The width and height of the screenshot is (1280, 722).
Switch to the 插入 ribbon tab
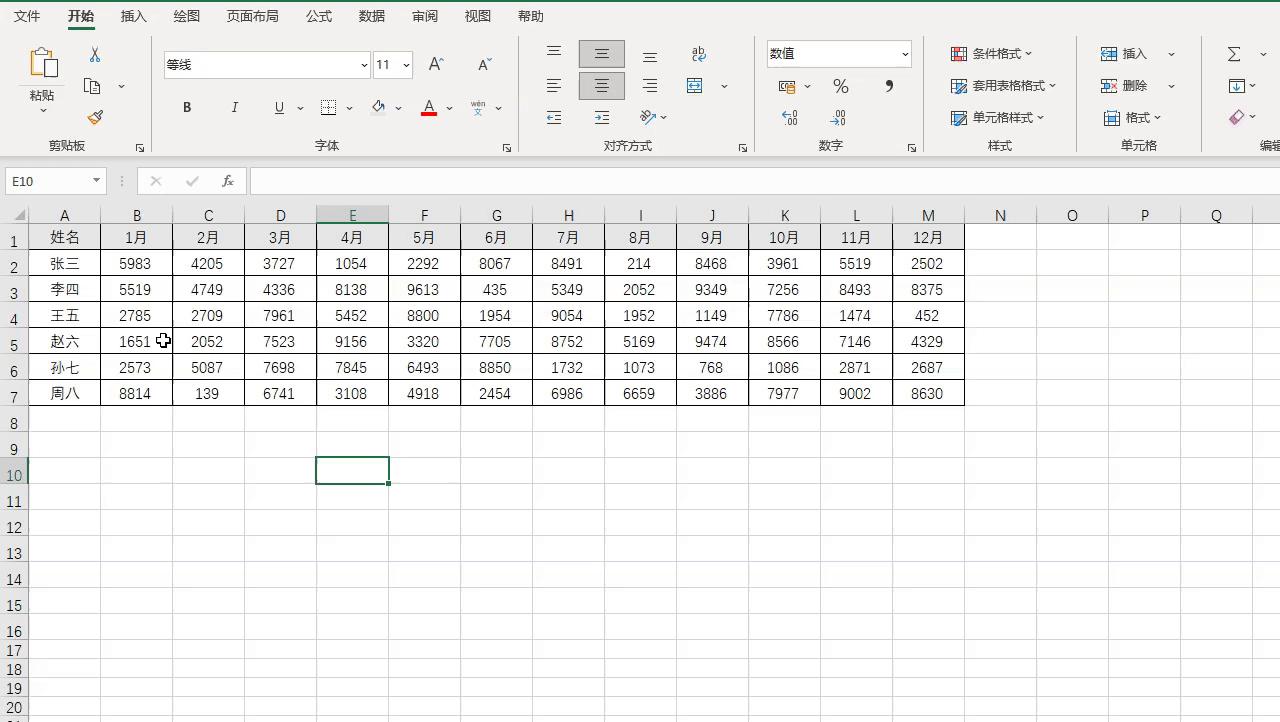pos(133,16)
